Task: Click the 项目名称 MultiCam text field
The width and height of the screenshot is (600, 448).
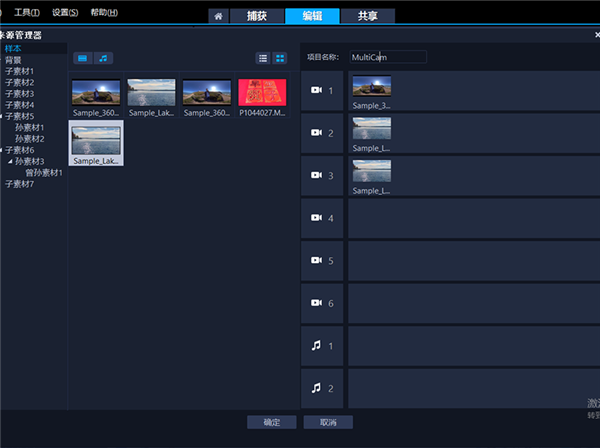Action: [388, 57]
